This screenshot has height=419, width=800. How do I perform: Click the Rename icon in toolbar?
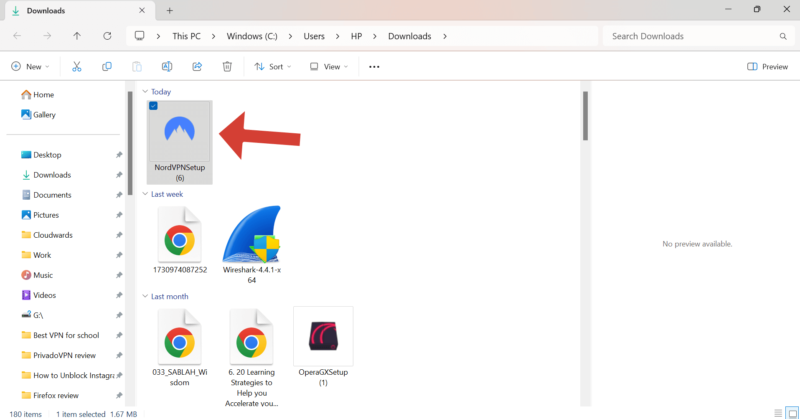click(x=167, y=66)
